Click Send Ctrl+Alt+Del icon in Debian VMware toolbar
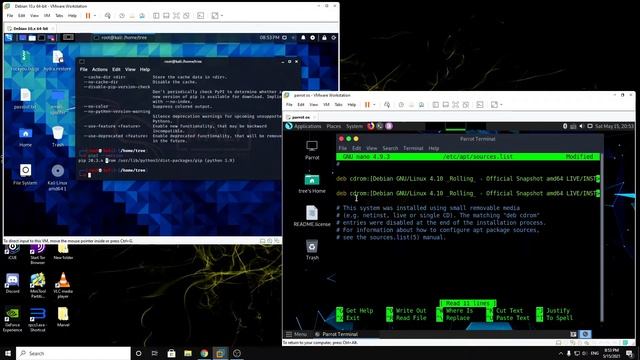The height and width of the screenshot is (360, 640). click(108, 16)
